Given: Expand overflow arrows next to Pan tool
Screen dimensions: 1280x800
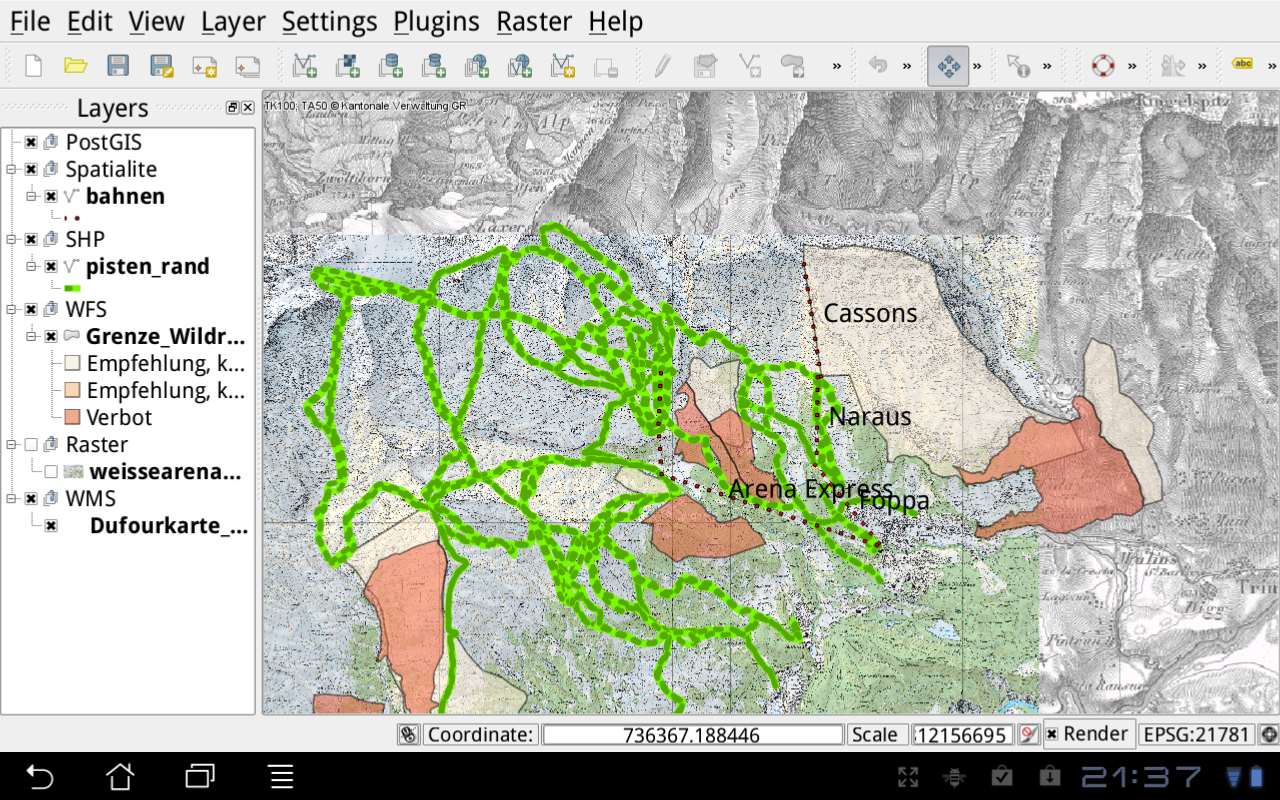Looking at the screenshot, I should [977, 66].
